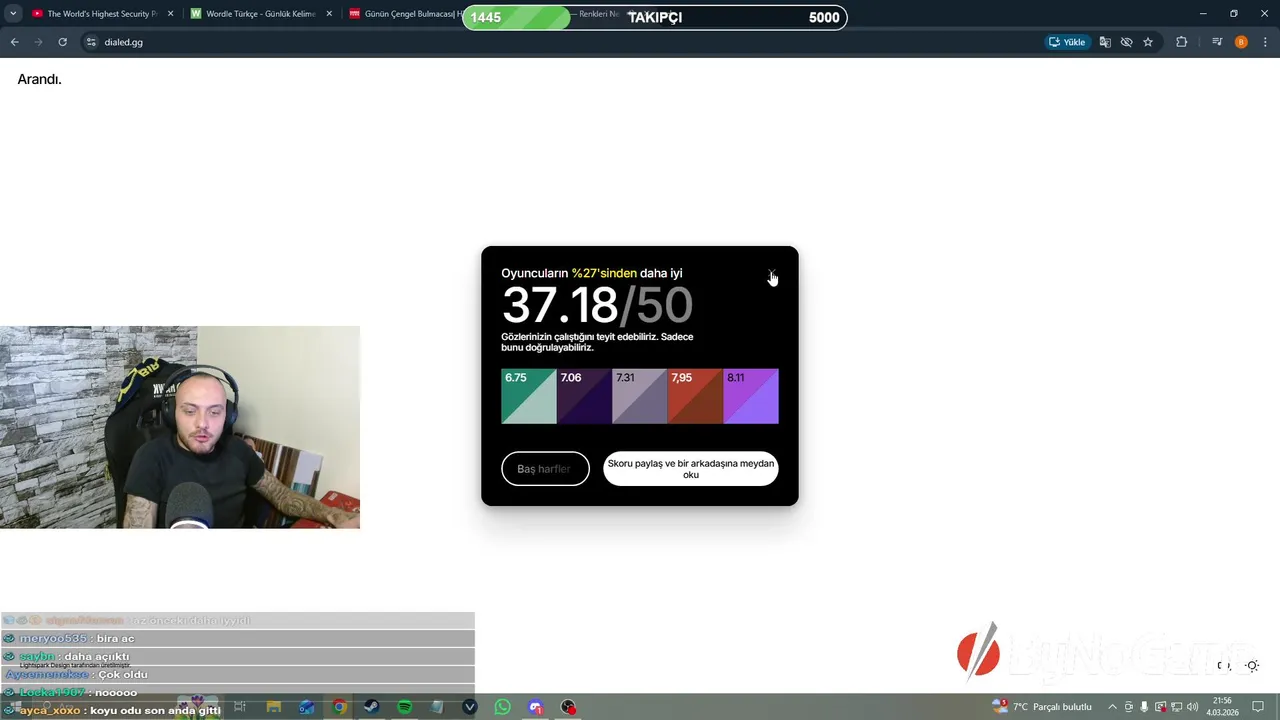1280x720 pixels.
Task: Bookmark this page with star icon
Action: (1148, 42)
